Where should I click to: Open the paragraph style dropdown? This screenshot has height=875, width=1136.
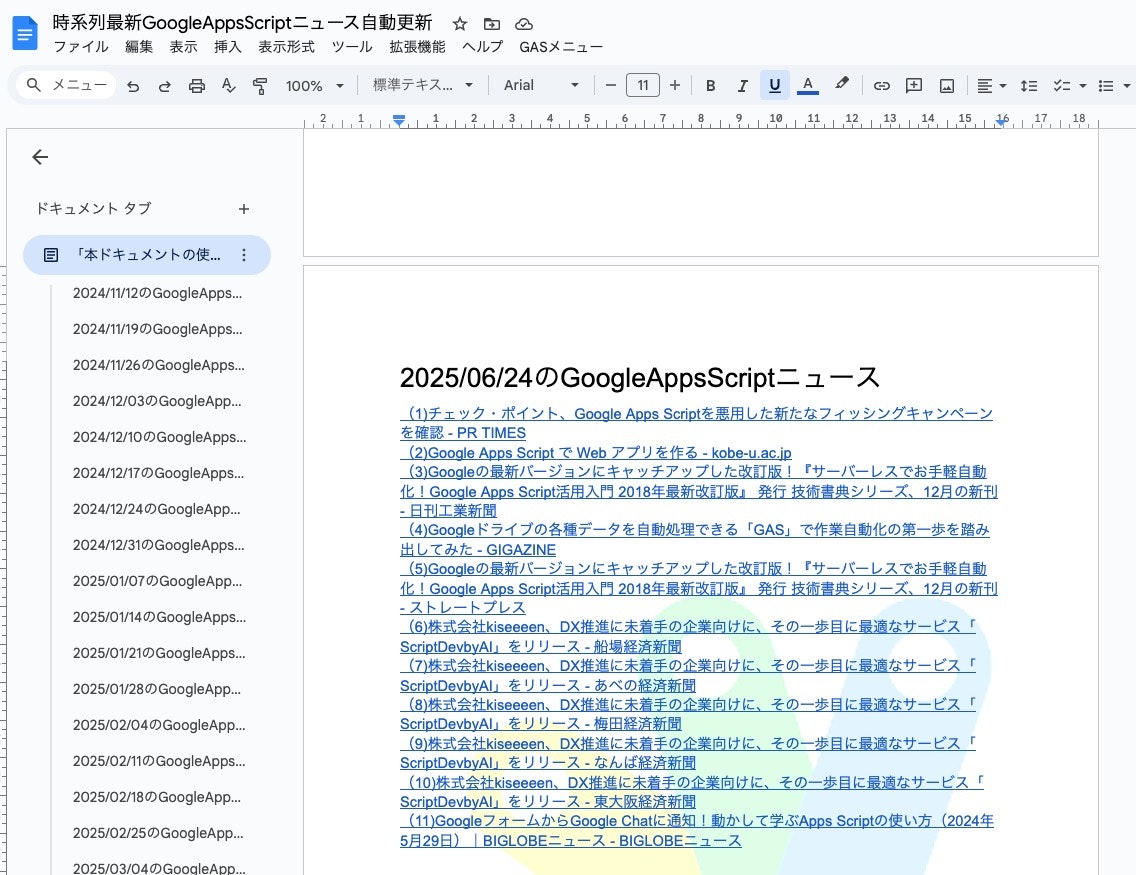tap(423, 85)
